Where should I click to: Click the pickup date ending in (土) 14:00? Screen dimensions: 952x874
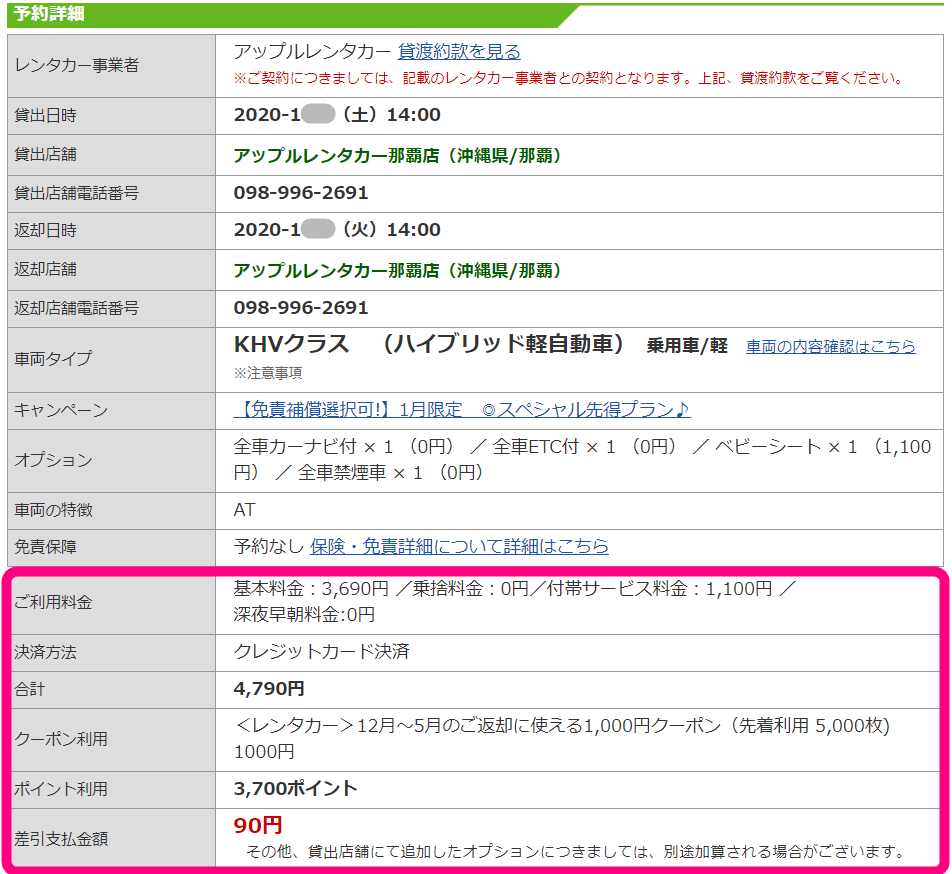(x=337, y=115)
